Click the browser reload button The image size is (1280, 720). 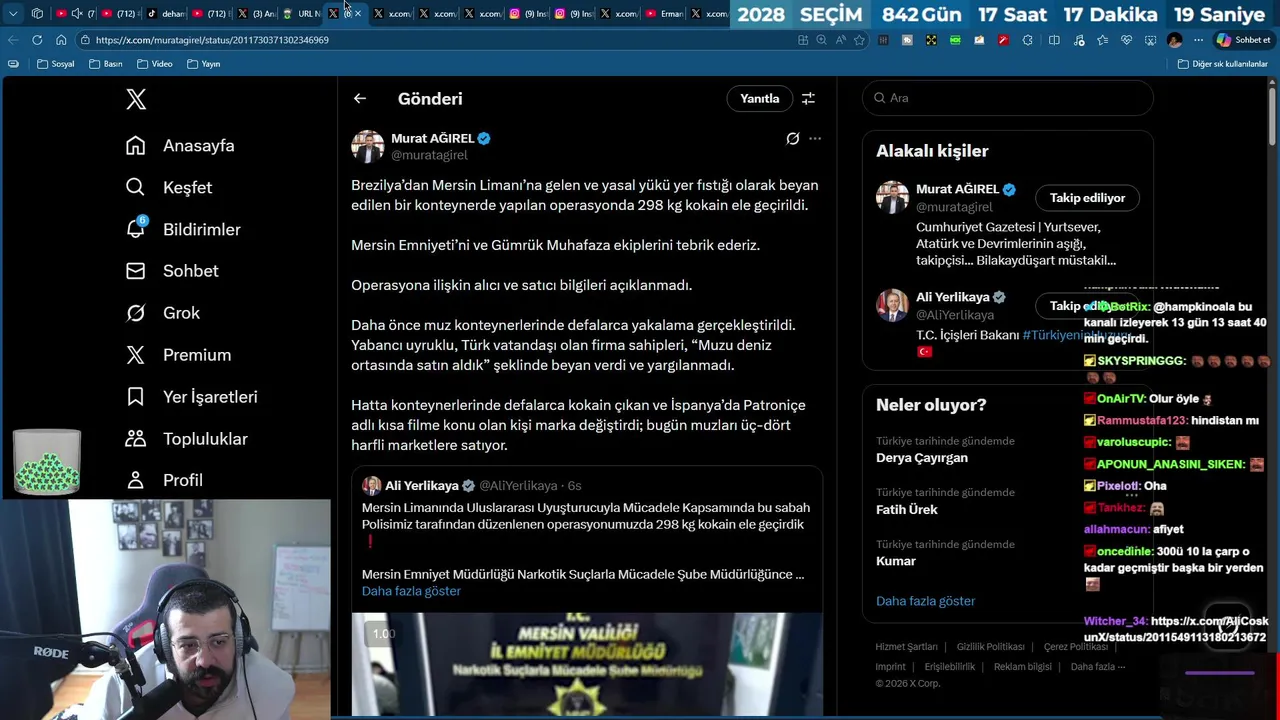(37, 40)
